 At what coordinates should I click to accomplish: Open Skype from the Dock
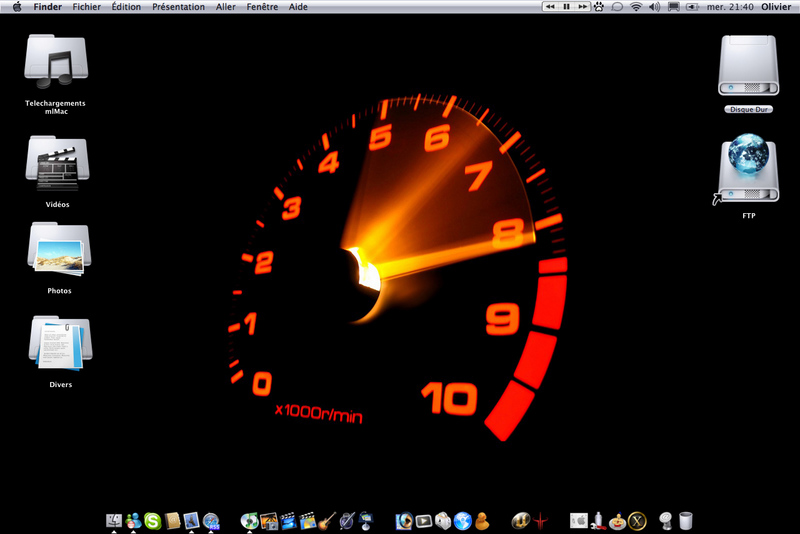pos(152,520)
